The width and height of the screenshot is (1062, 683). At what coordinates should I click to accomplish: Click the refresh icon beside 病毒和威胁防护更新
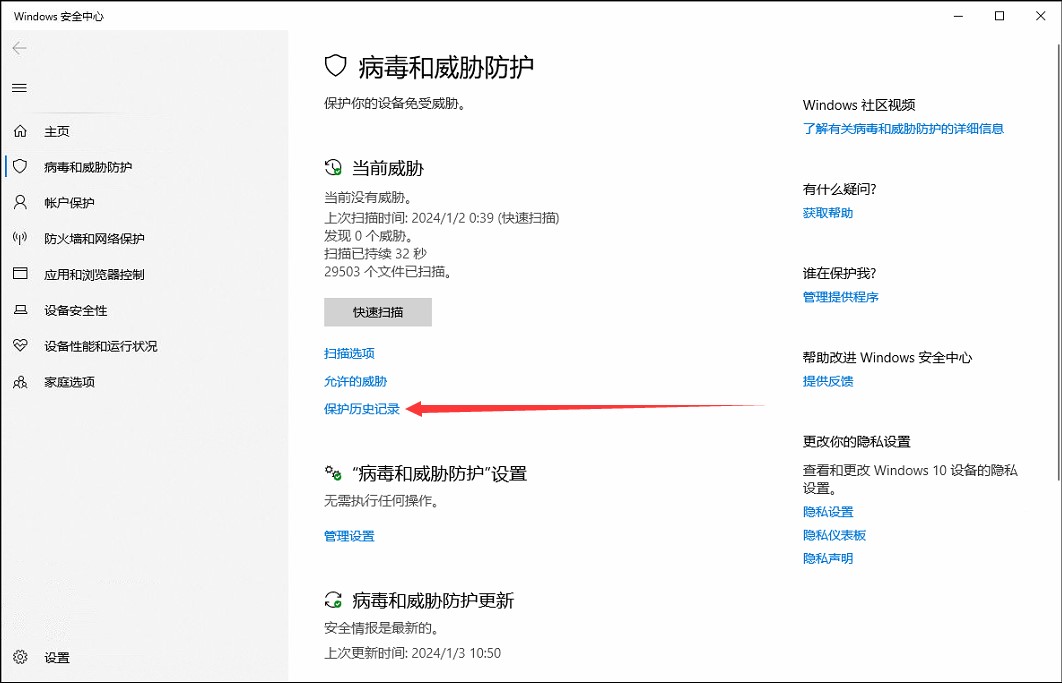click(x=333, y=600)
